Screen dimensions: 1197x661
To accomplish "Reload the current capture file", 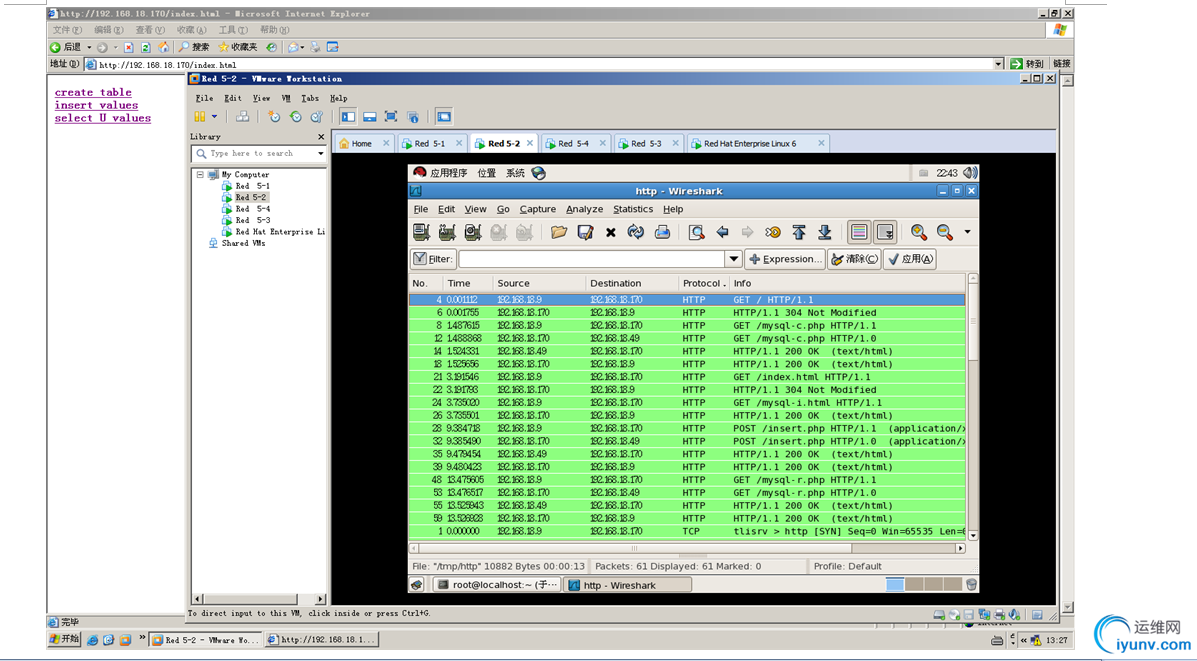I will point(636,232).
